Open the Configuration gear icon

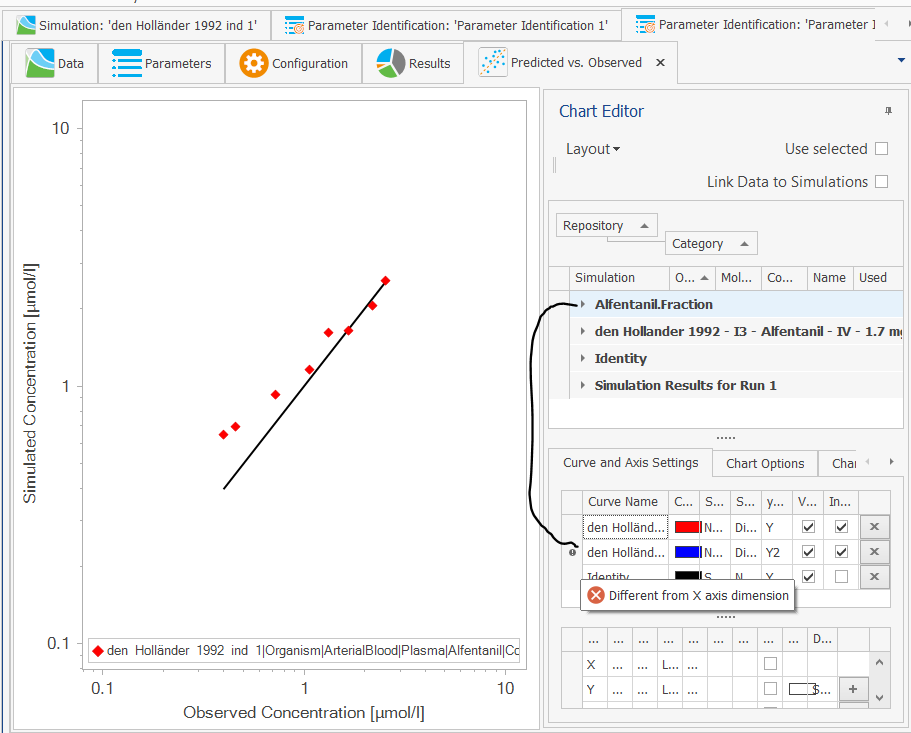tap(254, 61)
